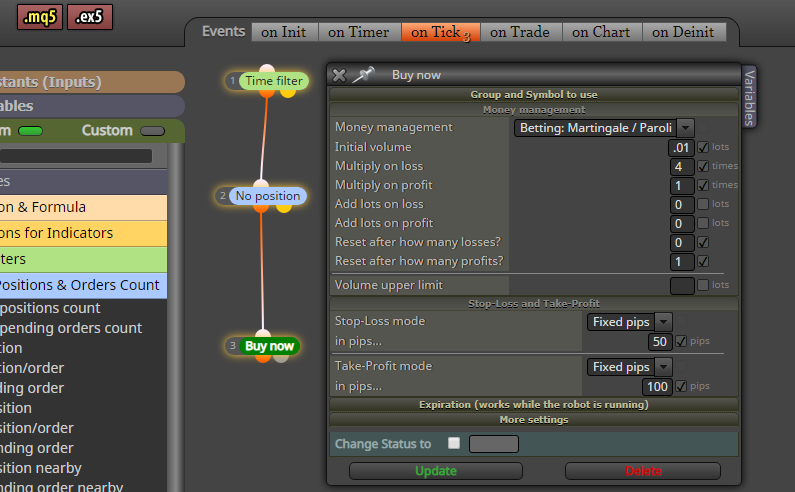The image size is (795, 492).
Task: Toggle Multiply on profit checkbox
Action: (x=703, y=185)
